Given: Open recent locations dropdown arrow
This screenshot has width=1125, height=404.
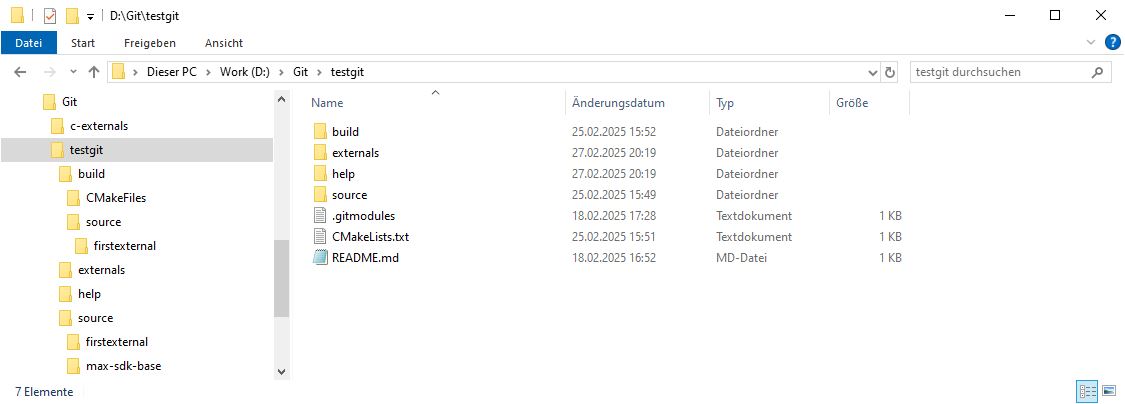Looking at the screenshot, I should pyautogui.click(x=73, y=72).
